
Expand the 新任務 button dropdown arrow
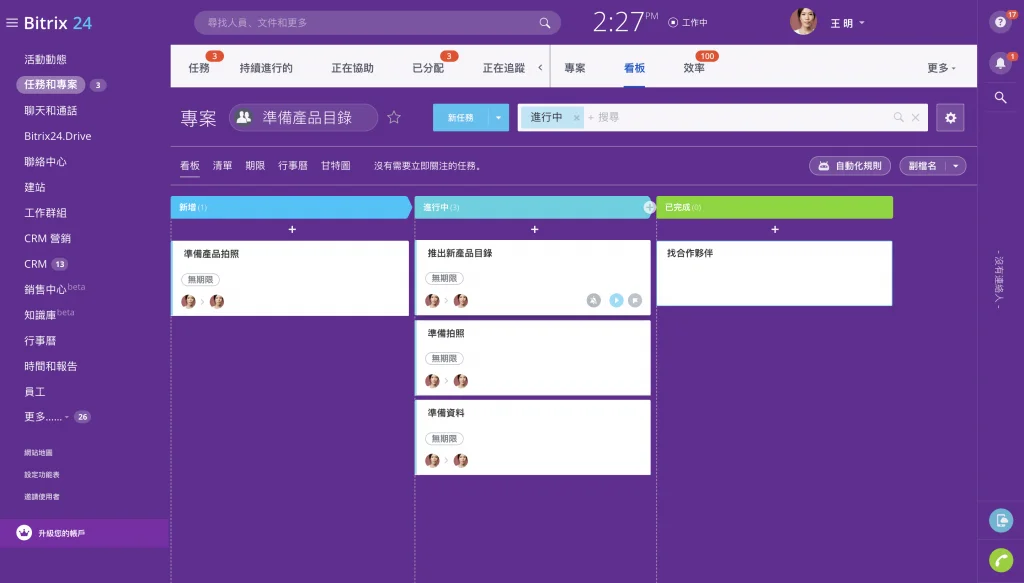[498, 118]
